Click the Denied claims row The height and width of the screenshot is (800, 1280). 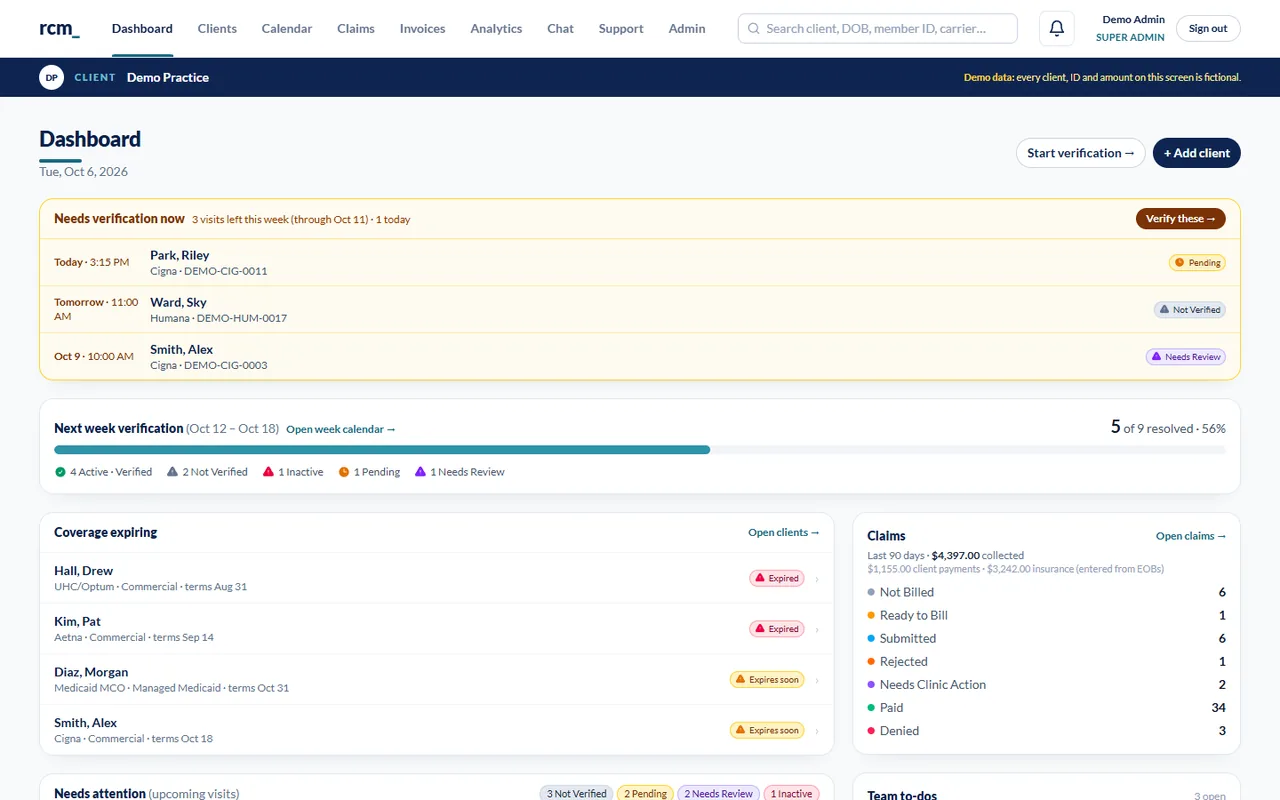(x=1046, y=730)
